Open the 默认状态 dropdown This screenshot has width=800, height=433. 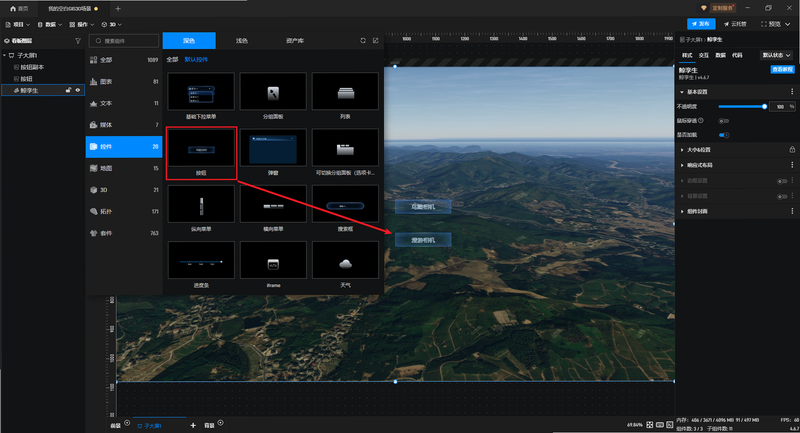777,55
